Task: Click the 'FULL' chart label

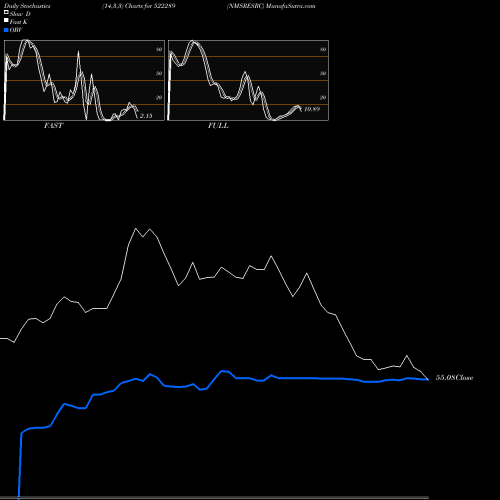Action: pyautogui.click(x=218, y=126)
